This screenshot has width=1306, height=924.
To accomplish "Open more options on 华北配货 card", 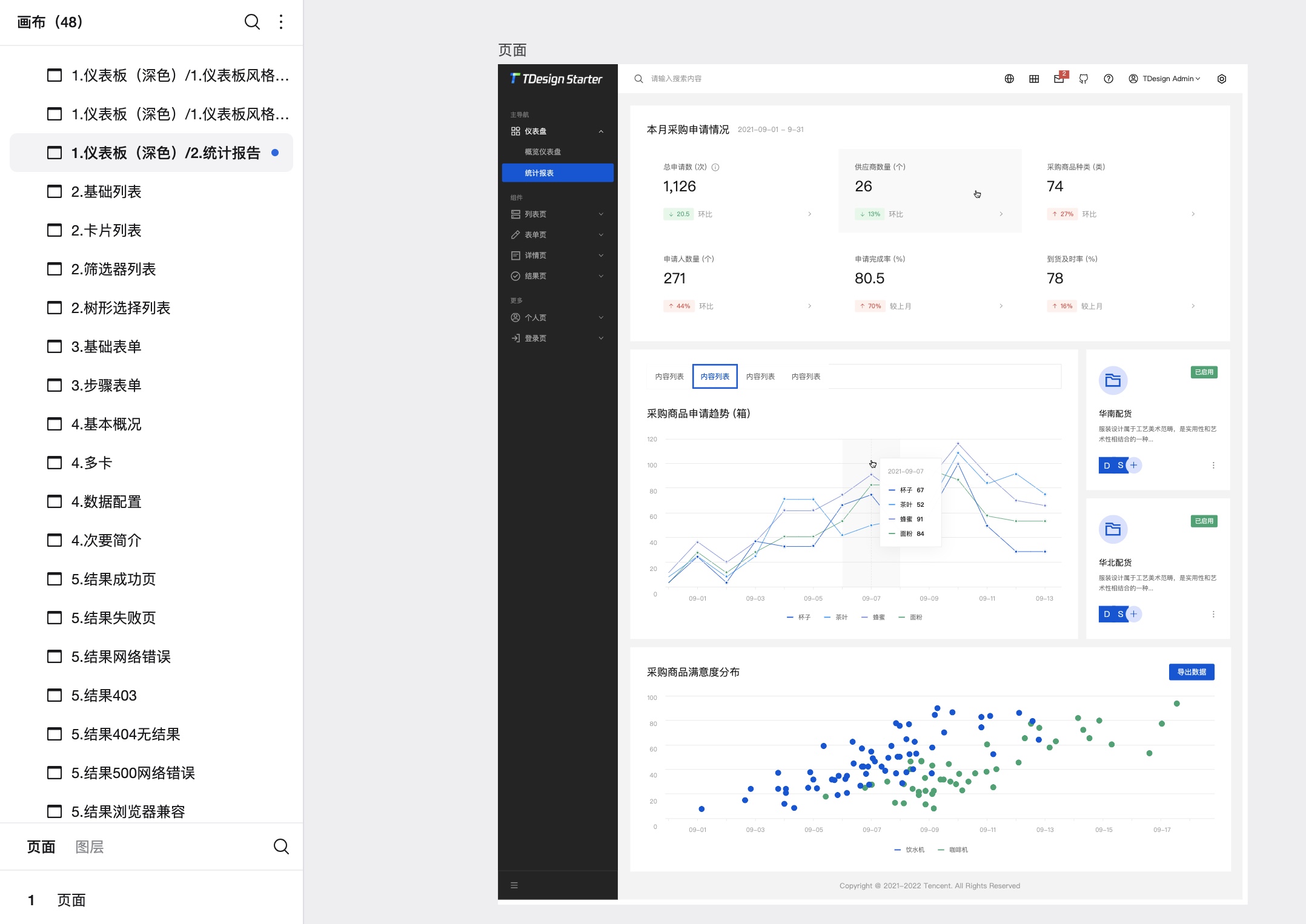I will click(1213, 614).
